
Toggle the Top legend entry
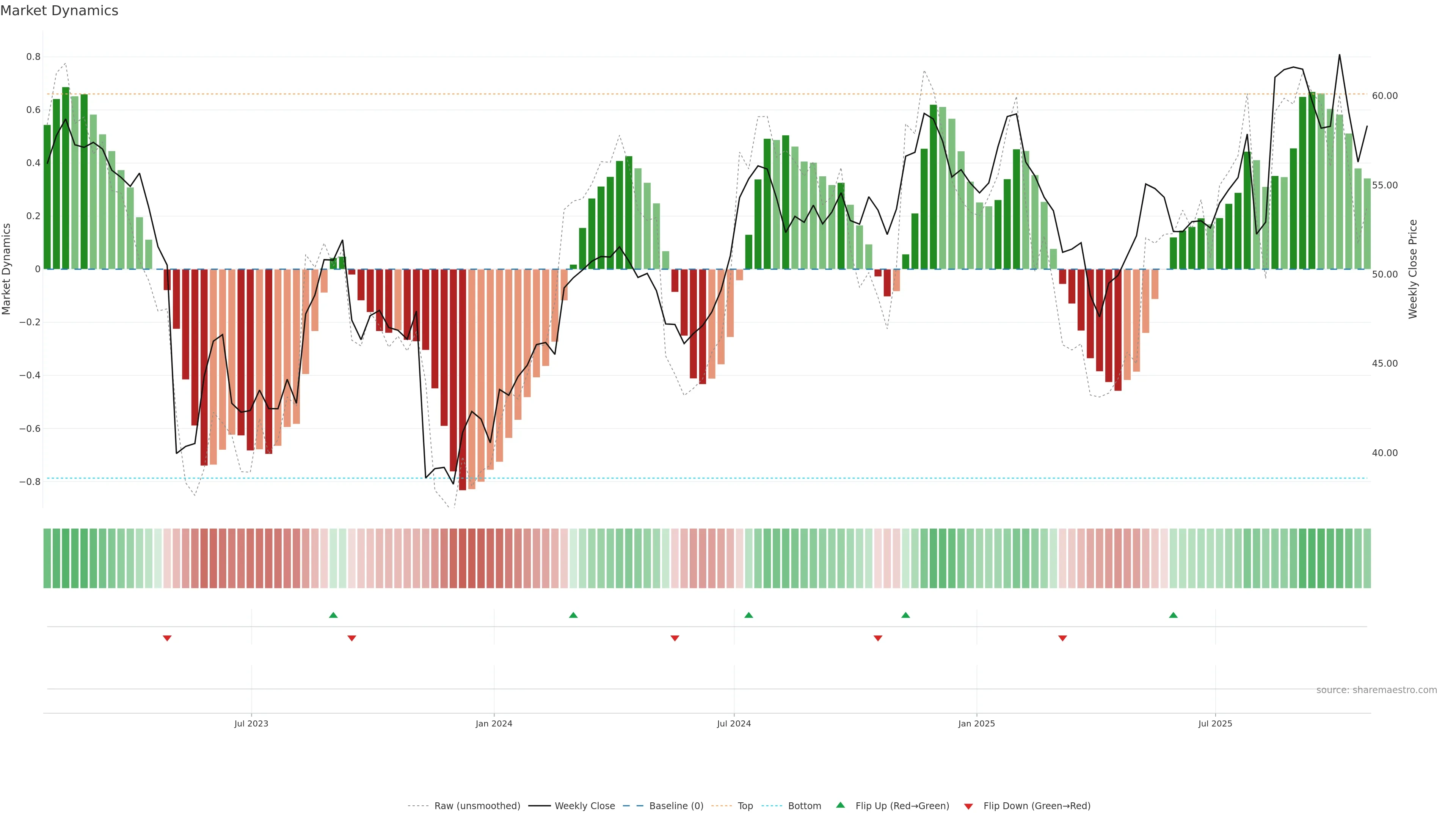(745, 806)
